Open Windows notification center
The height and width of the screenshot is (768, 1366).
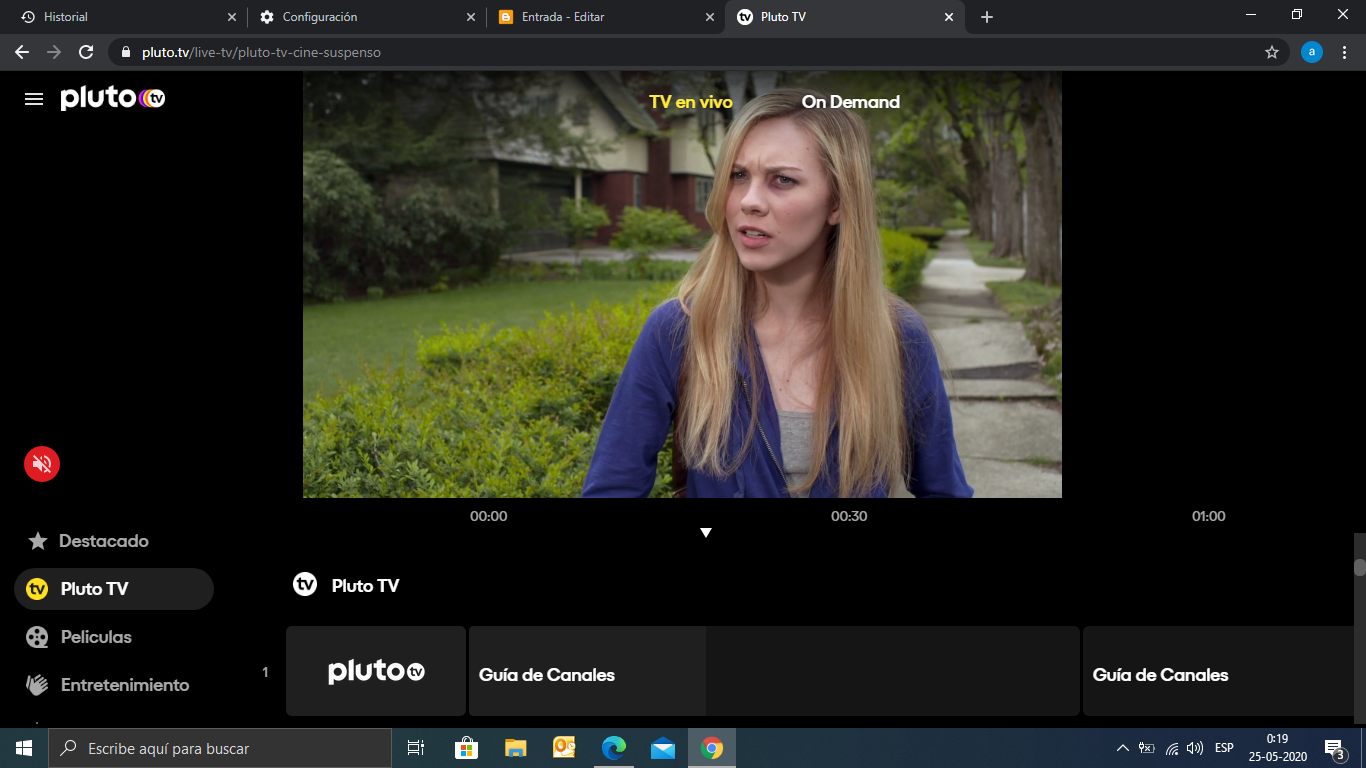coord(1334,748)
